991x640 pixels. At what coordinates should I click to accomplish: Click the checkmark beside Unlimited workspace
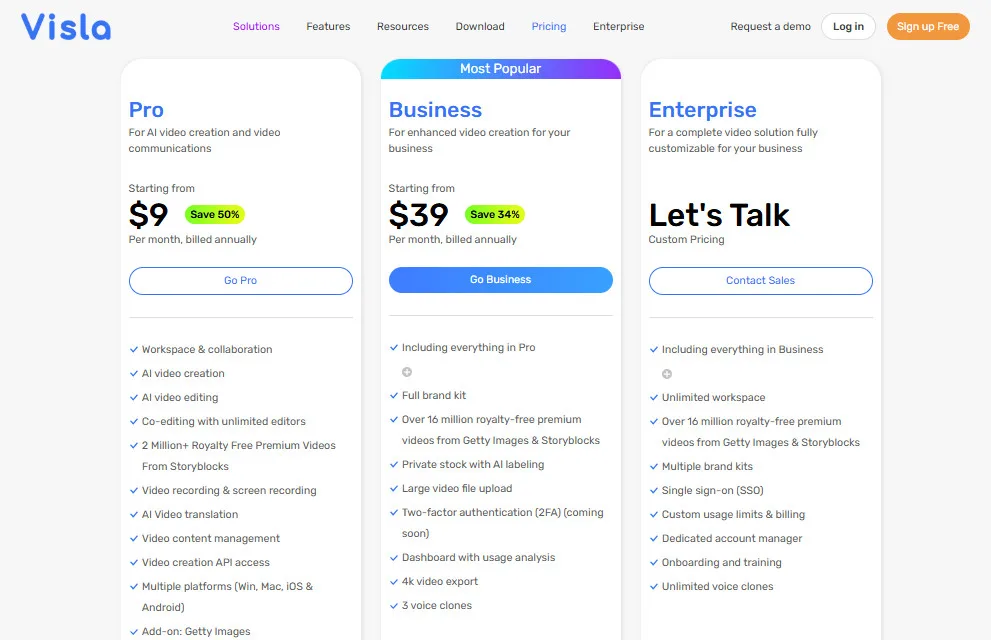point(653,397)
